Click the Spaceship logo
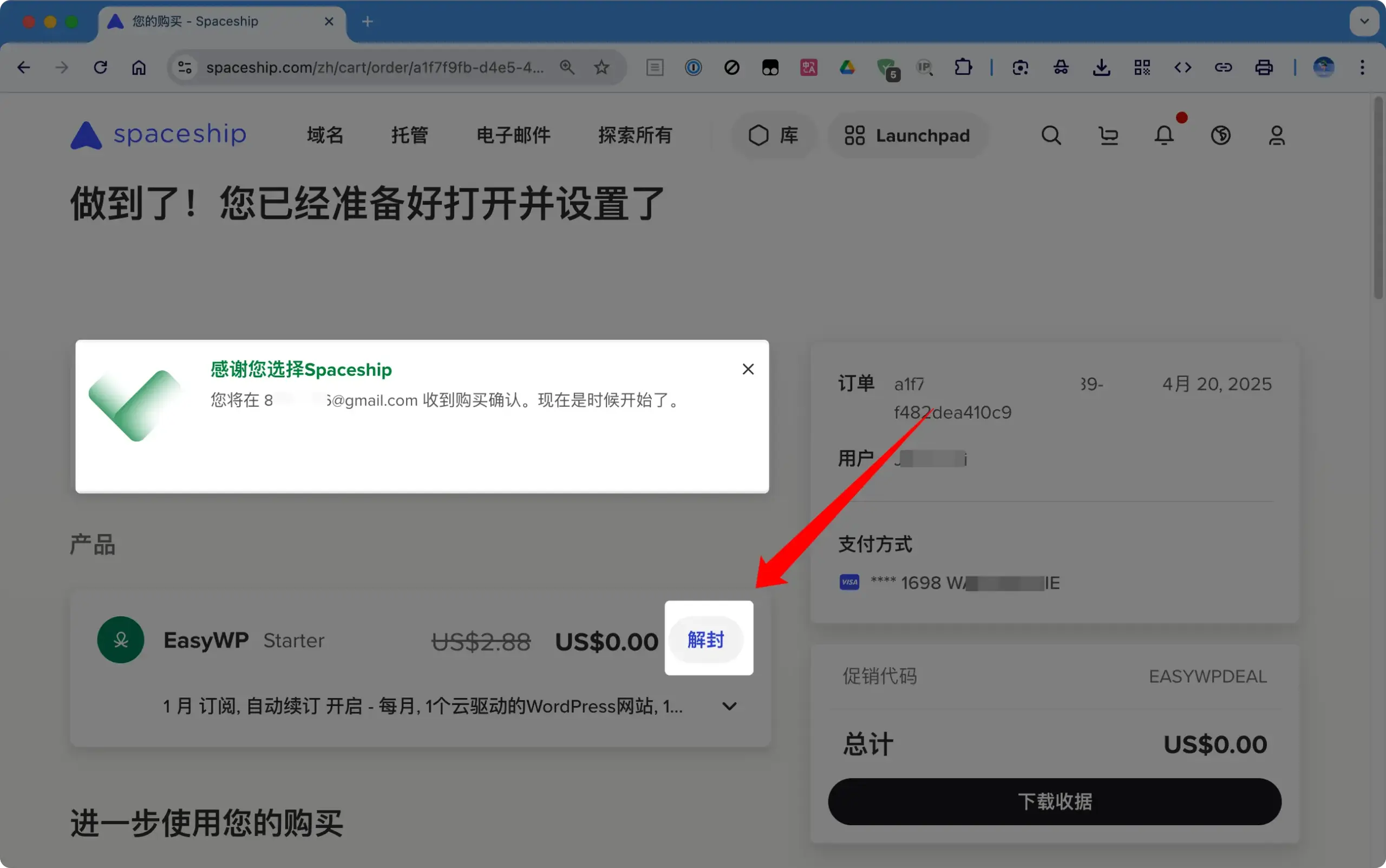 coord(159,135)
